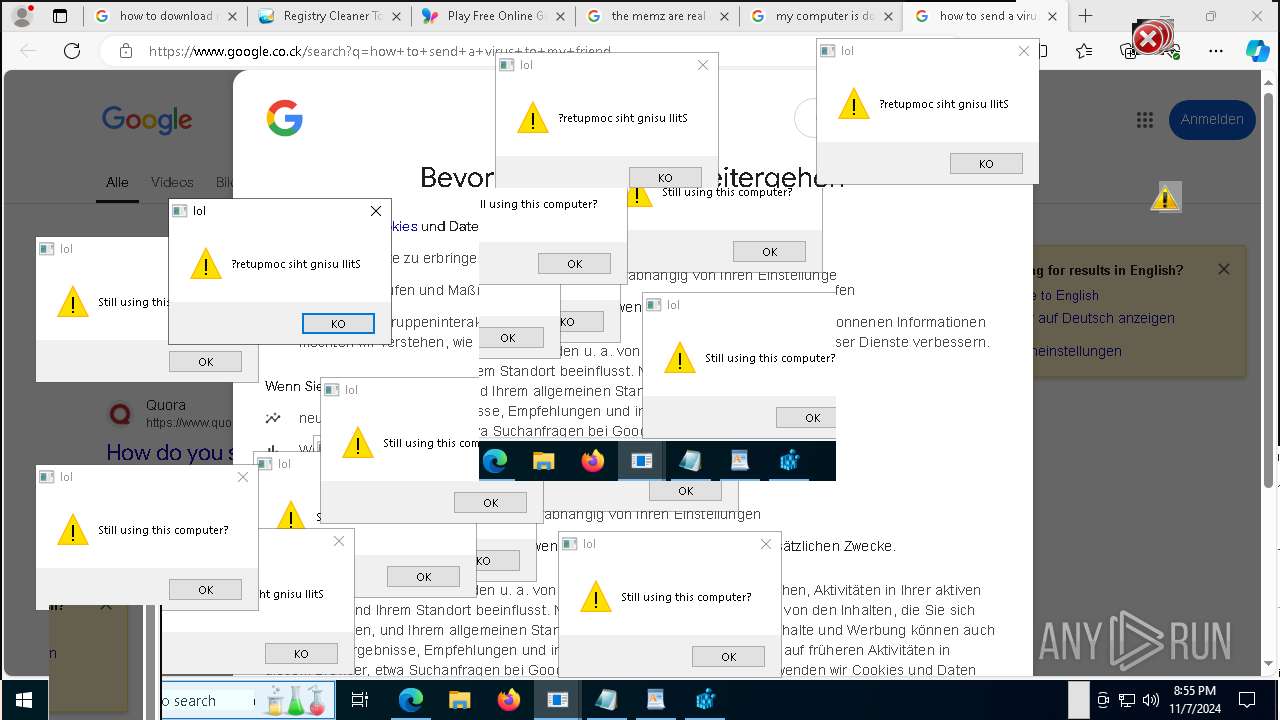Open the Windows Start button
The width and height of the screenshot is (1280, 720).
[x=23, y=700]
